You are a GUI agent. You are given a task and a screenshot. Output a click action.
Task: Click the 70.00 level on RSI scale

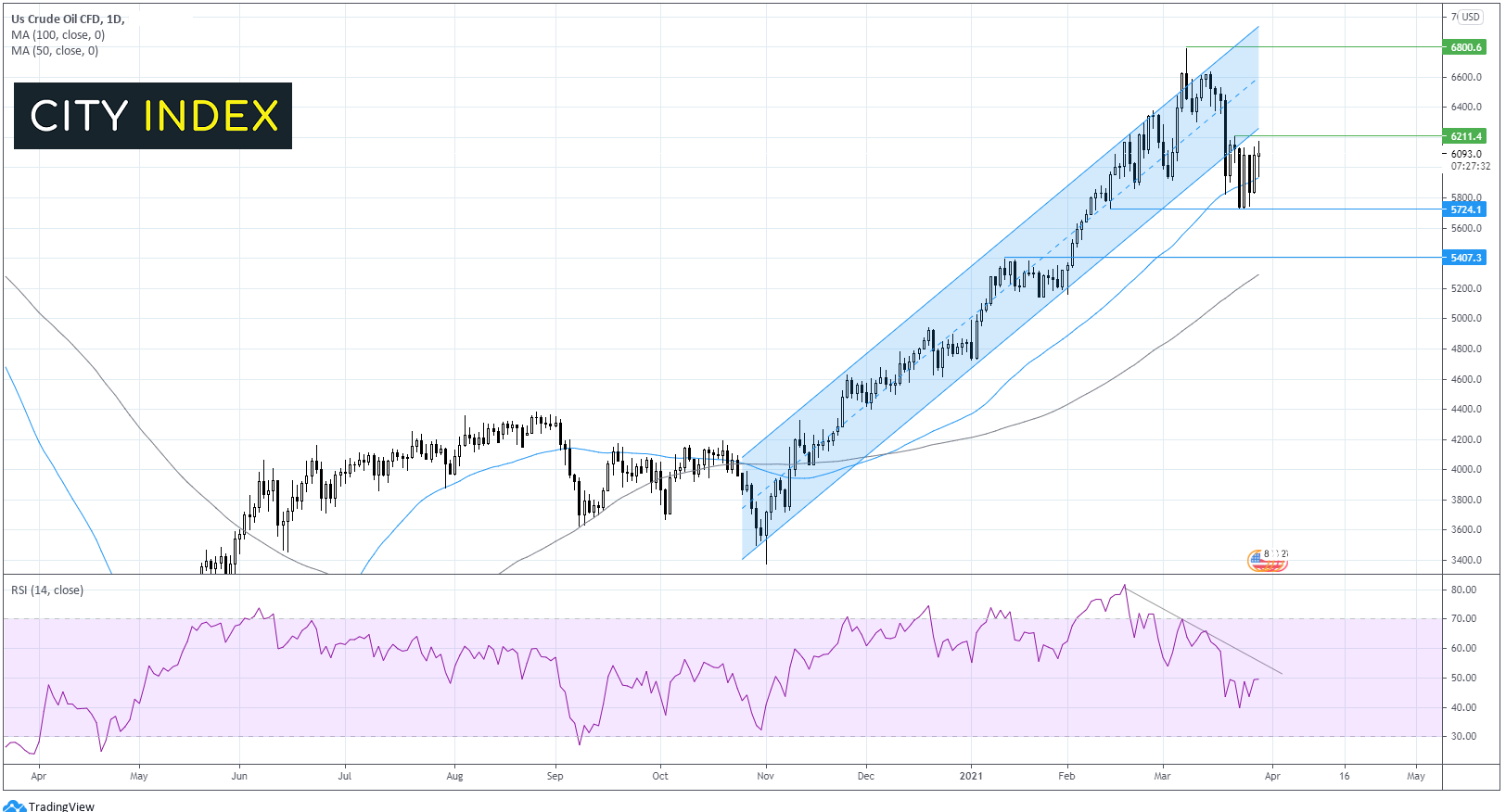point(1463,618)
